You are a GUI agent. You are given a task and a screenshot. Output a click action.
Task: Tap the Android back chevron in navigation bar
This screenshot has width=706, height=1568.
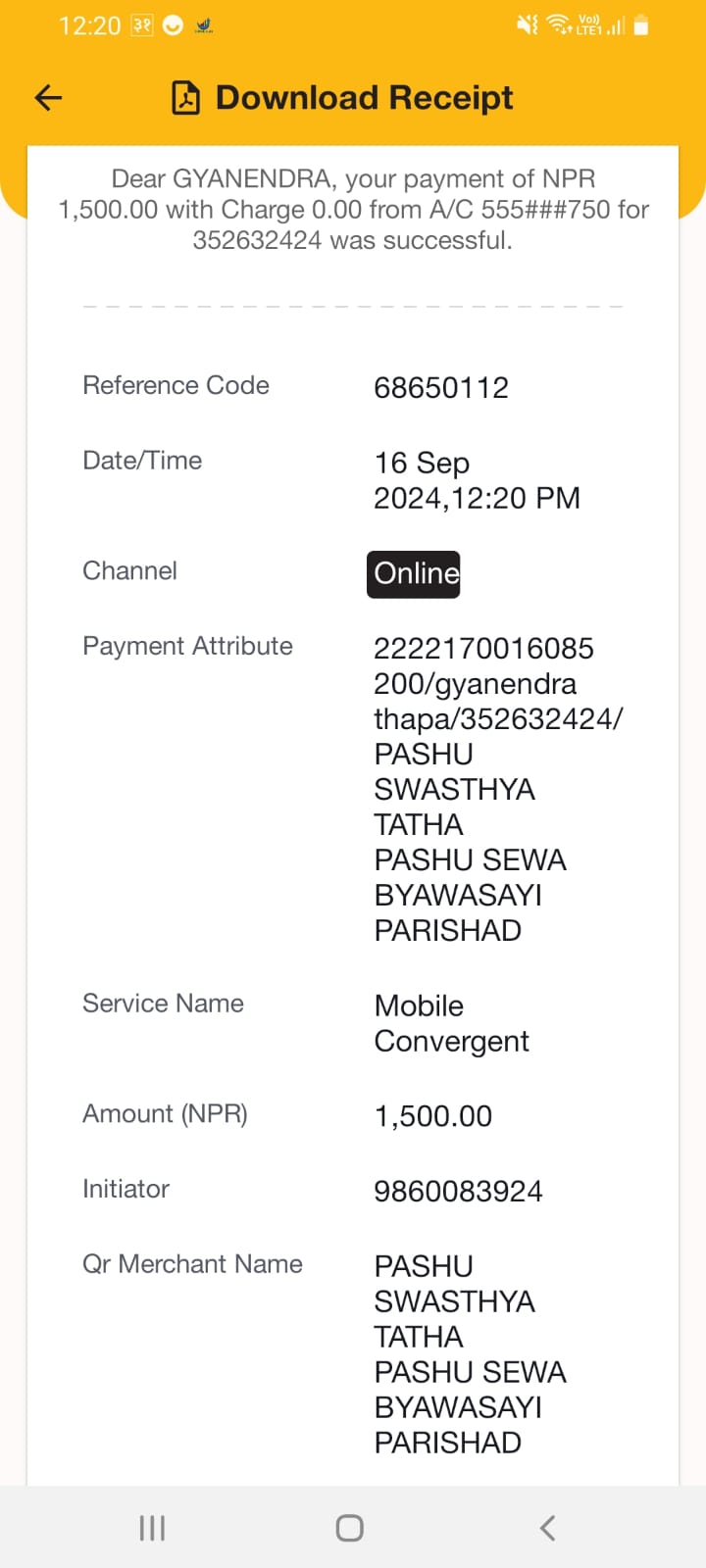coord(548,1528)
